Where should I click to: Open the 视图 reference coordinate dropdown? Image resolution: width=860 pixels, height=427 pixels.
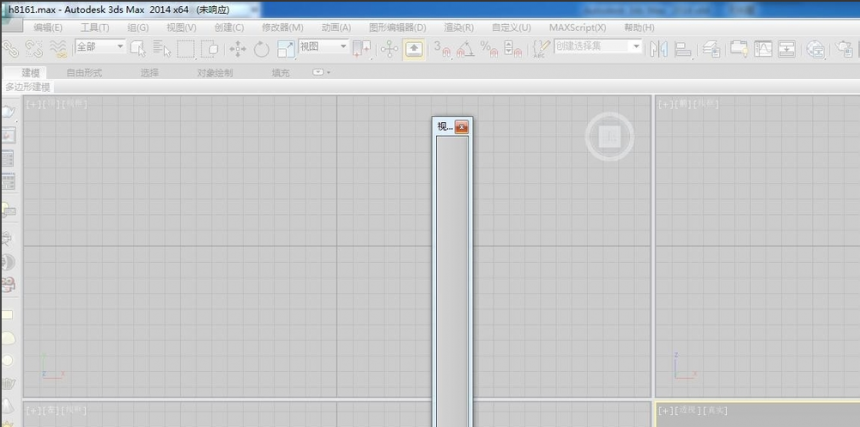point(323,47)
